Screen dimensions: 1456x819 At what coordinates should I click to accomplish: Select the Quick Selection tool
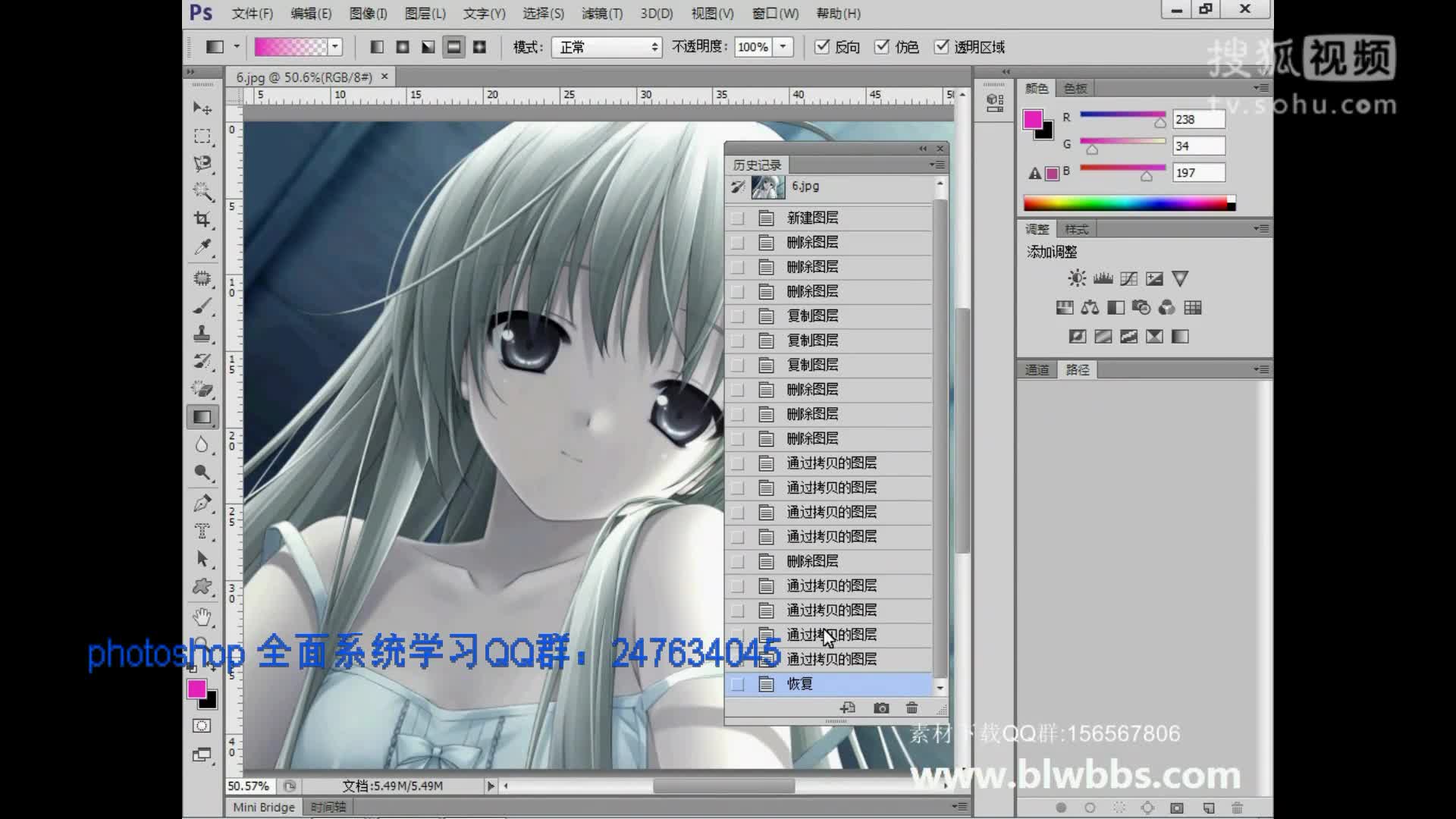202,191
